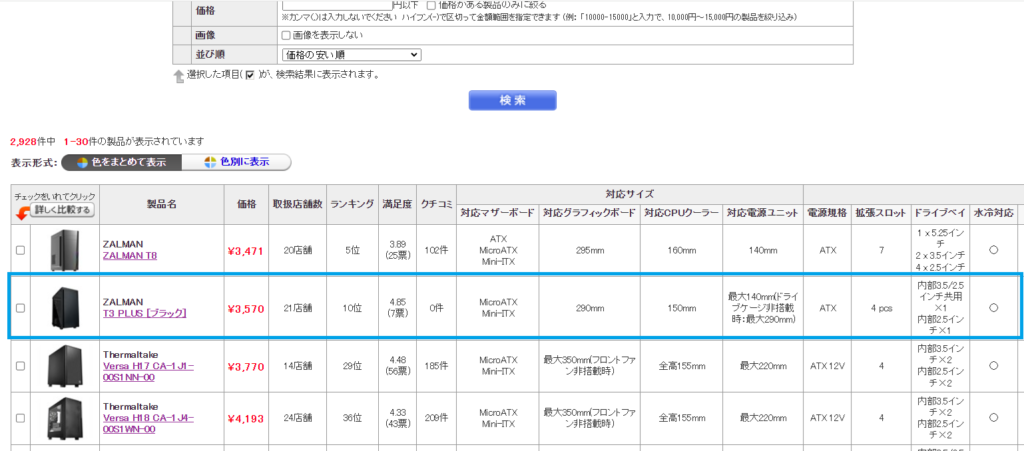Click the T3 PLUS case thumbnail

tap(65, 307)
